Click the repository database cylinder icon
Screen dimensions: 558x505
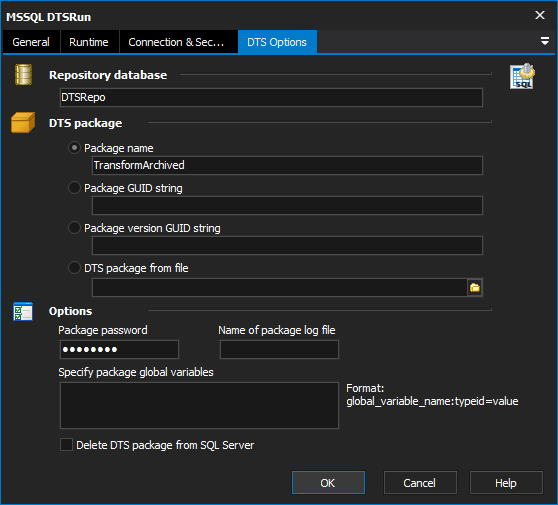click(x=23, y=75)
